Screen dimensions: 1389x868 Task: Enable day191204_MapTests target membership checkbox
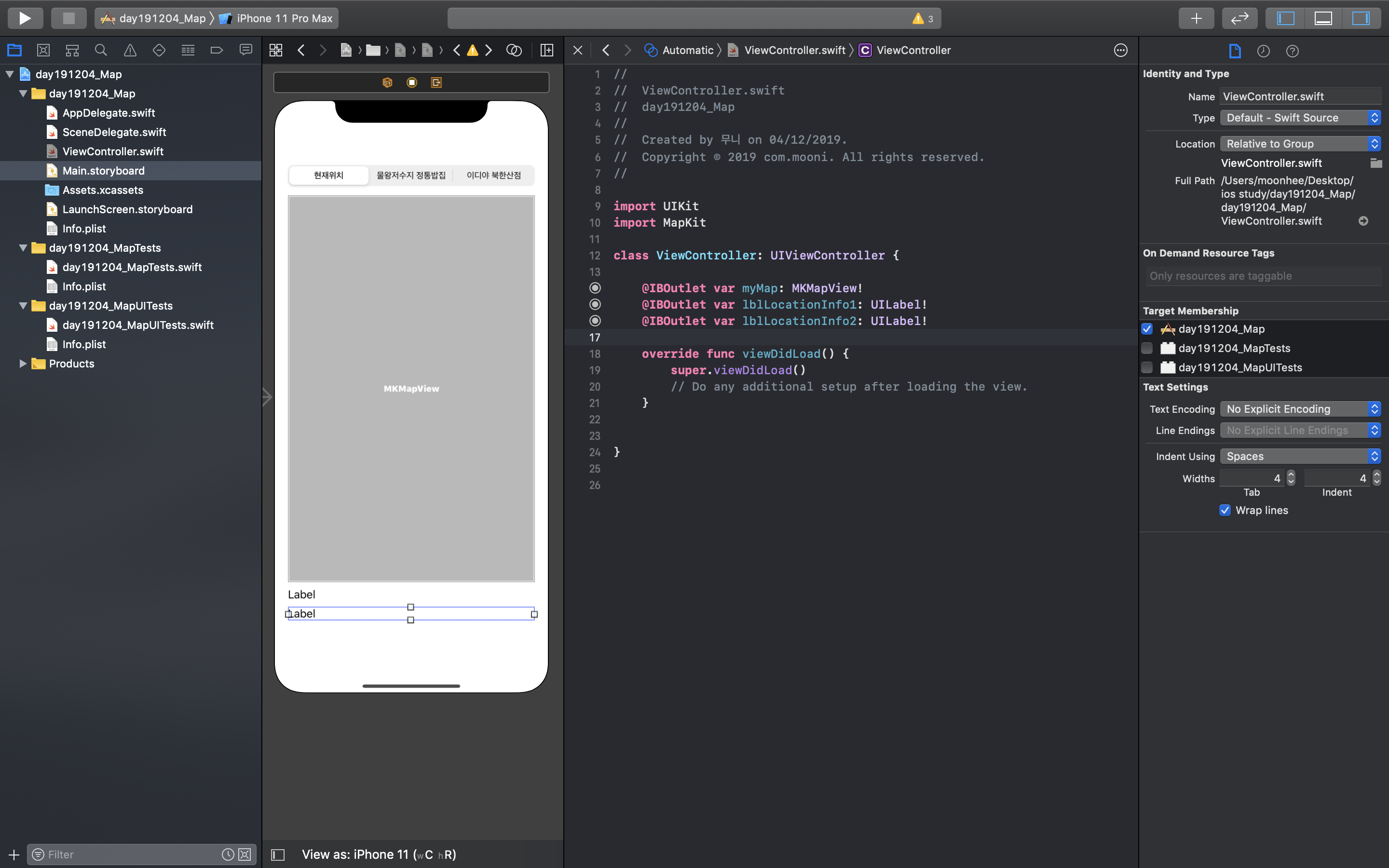point(1147,349)
